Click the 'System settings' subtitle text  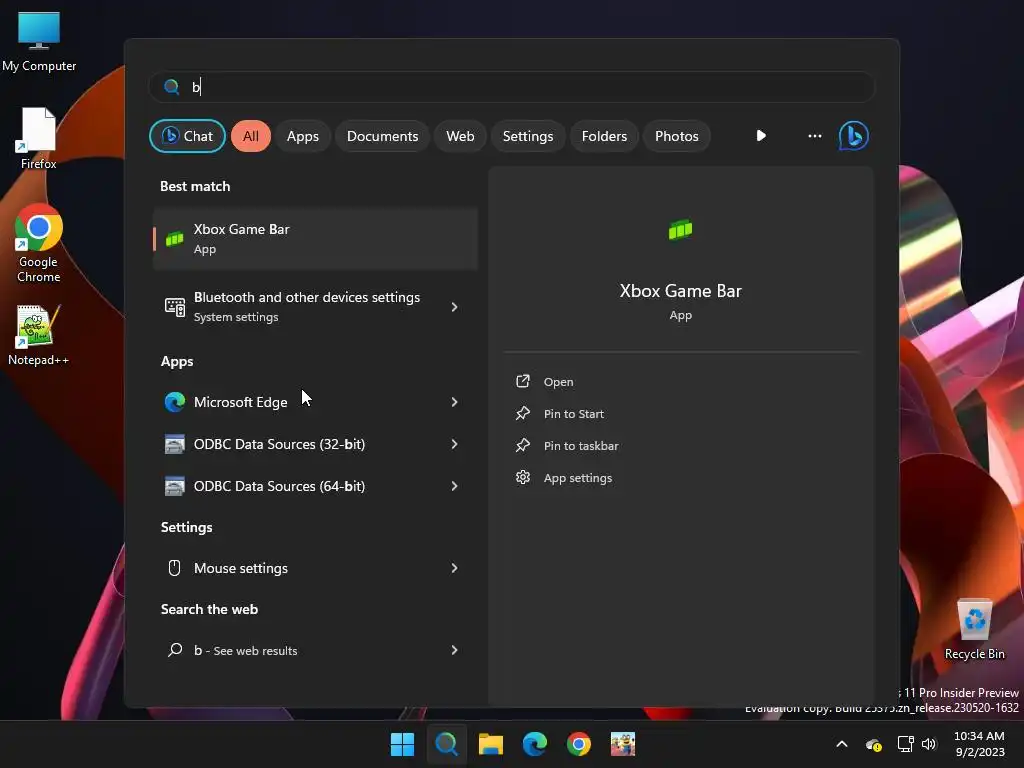tap(236, 317)
